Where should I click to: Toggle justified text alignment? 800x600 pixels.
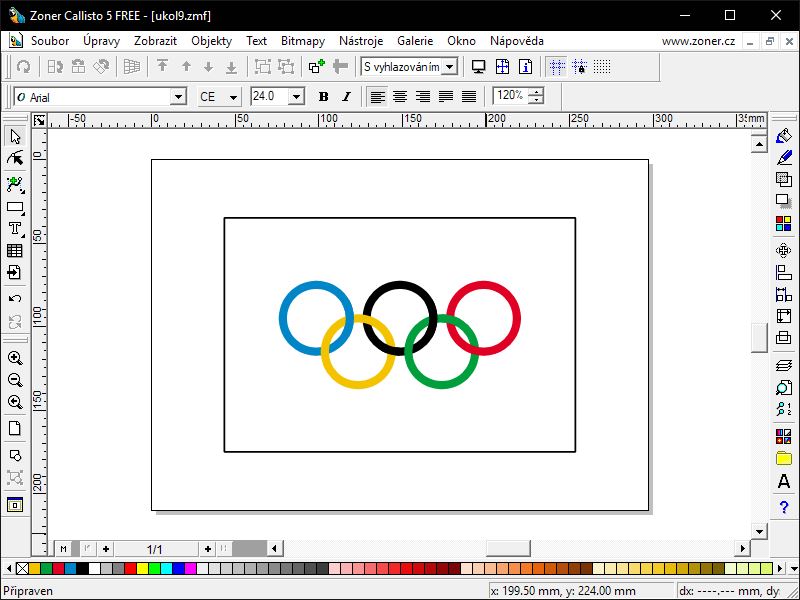click(446, 96)
